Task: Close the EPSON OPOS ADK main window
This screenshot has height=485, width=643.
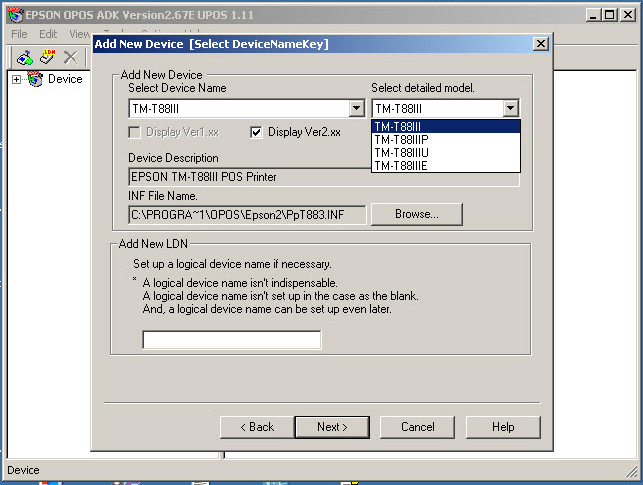Action: (x=628, y=15)
